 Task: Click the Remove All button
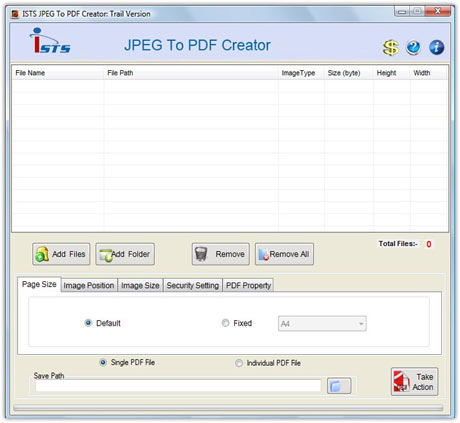click(x=284, y=254)
